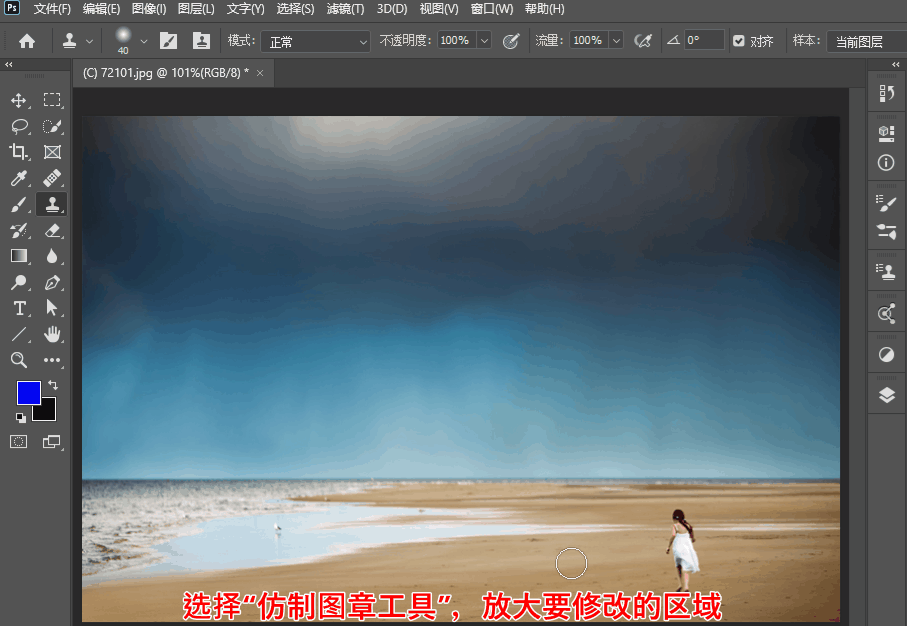
Task: Select the Crop tool
Action: click(x=19, y=152)
